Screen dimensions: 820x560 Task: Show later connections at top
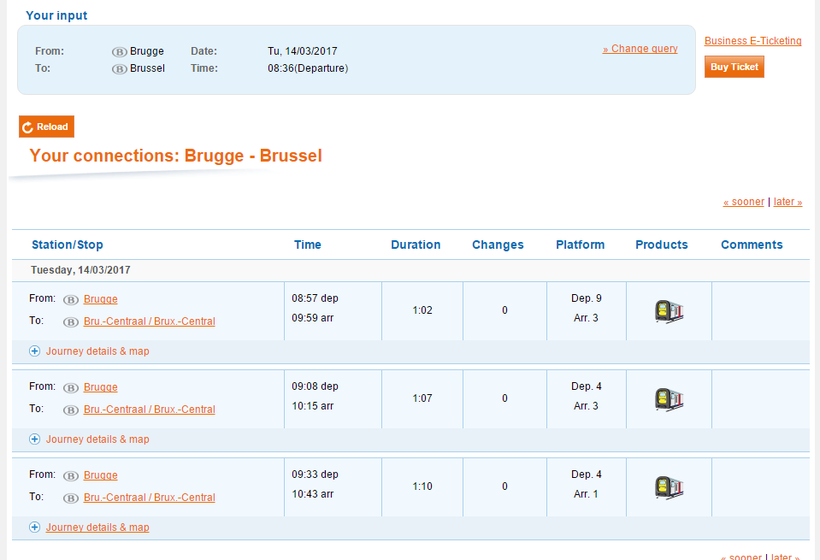(787, 202)
